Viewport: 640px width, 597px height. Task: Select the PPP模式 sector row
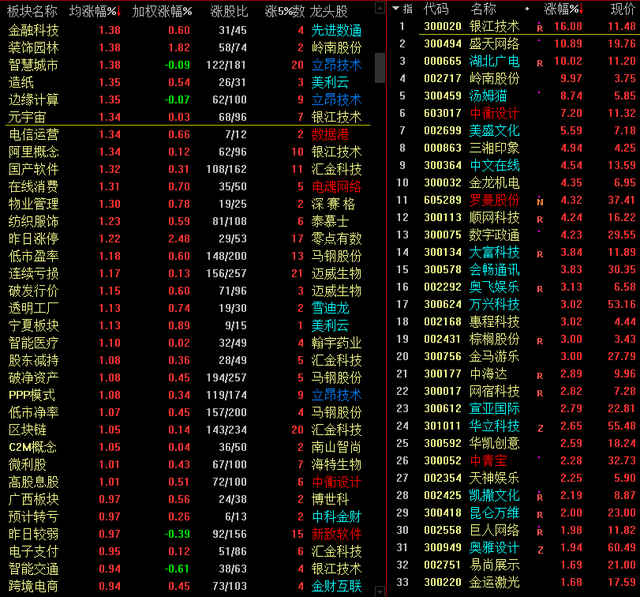188,395
